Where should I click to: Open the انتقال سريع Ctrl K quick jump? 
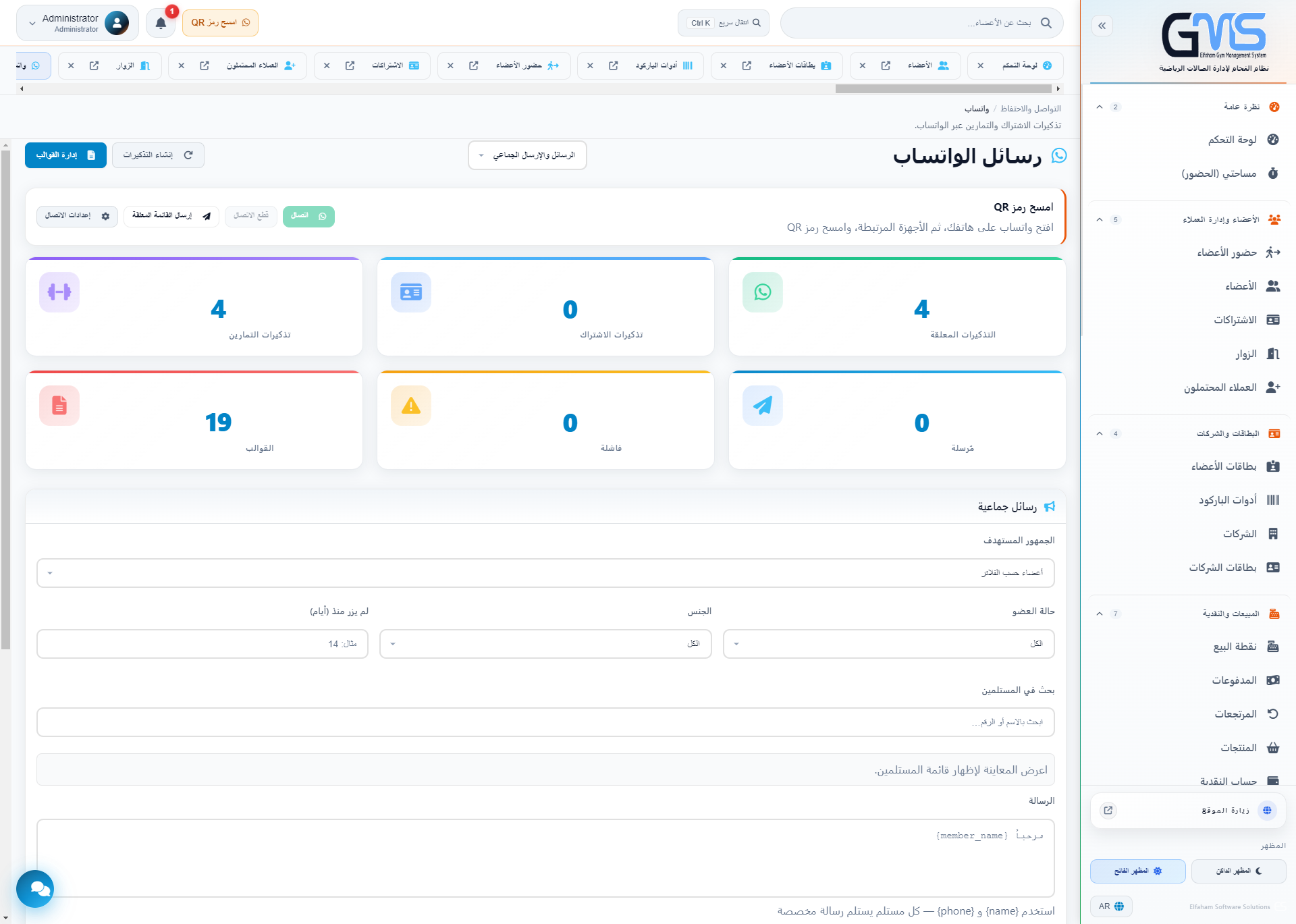tap(723, 23)
